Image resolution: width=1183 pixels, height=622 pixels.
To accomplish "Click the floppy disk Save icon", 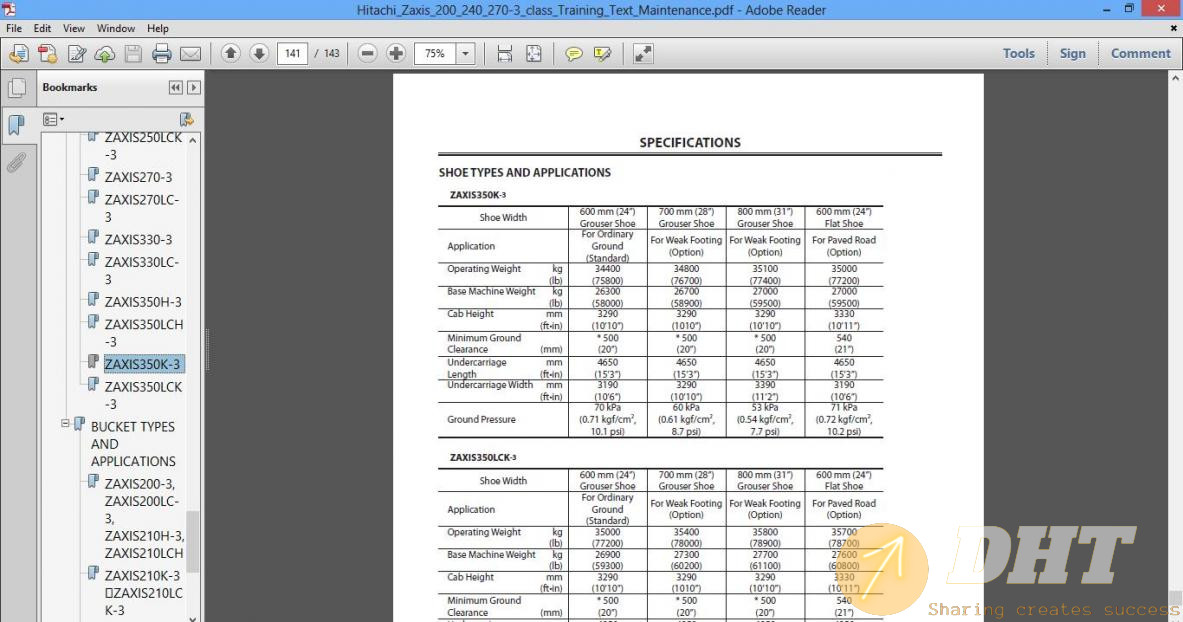I will click(x=134, y=54).
